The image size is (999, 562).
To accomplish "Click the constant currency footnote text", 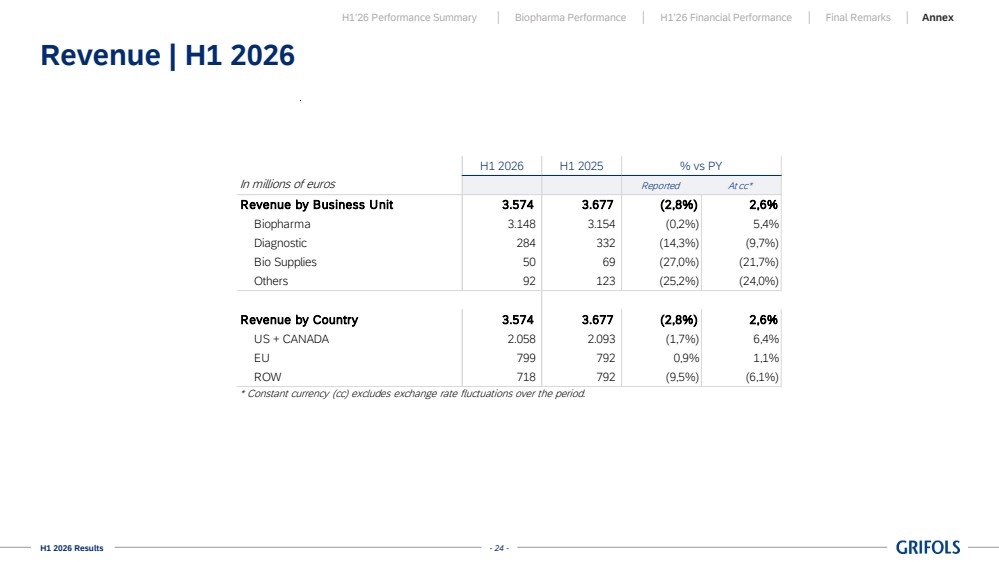I will [412, 394].
